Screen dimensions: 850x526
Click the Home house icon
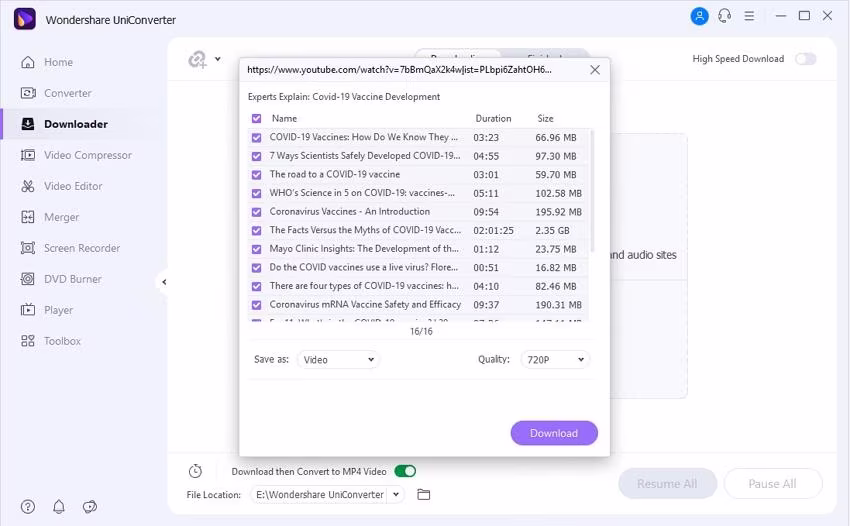(28, 62)
